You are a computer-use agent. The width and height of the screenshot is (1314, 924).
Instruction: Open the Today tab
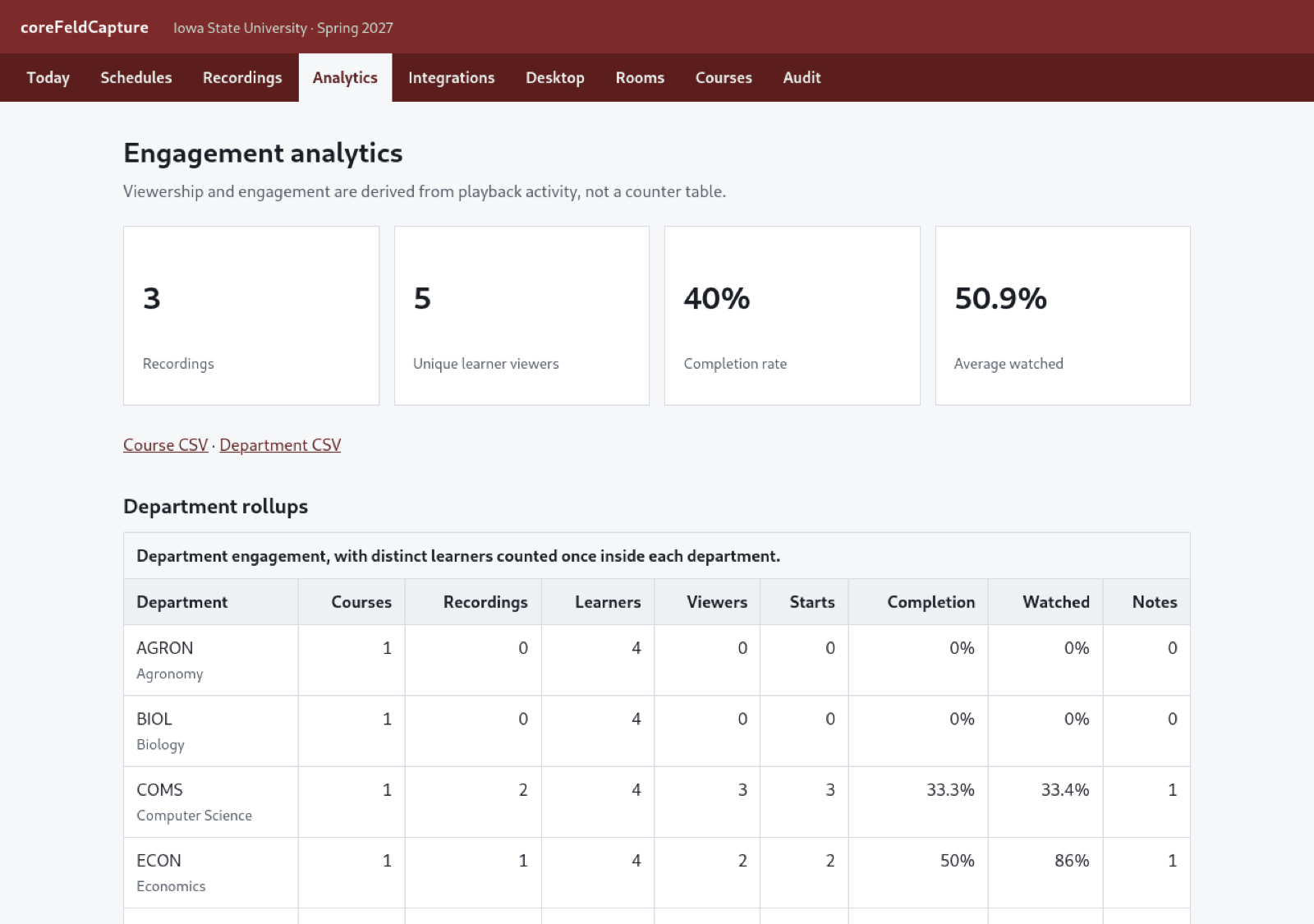click(48, 77)
